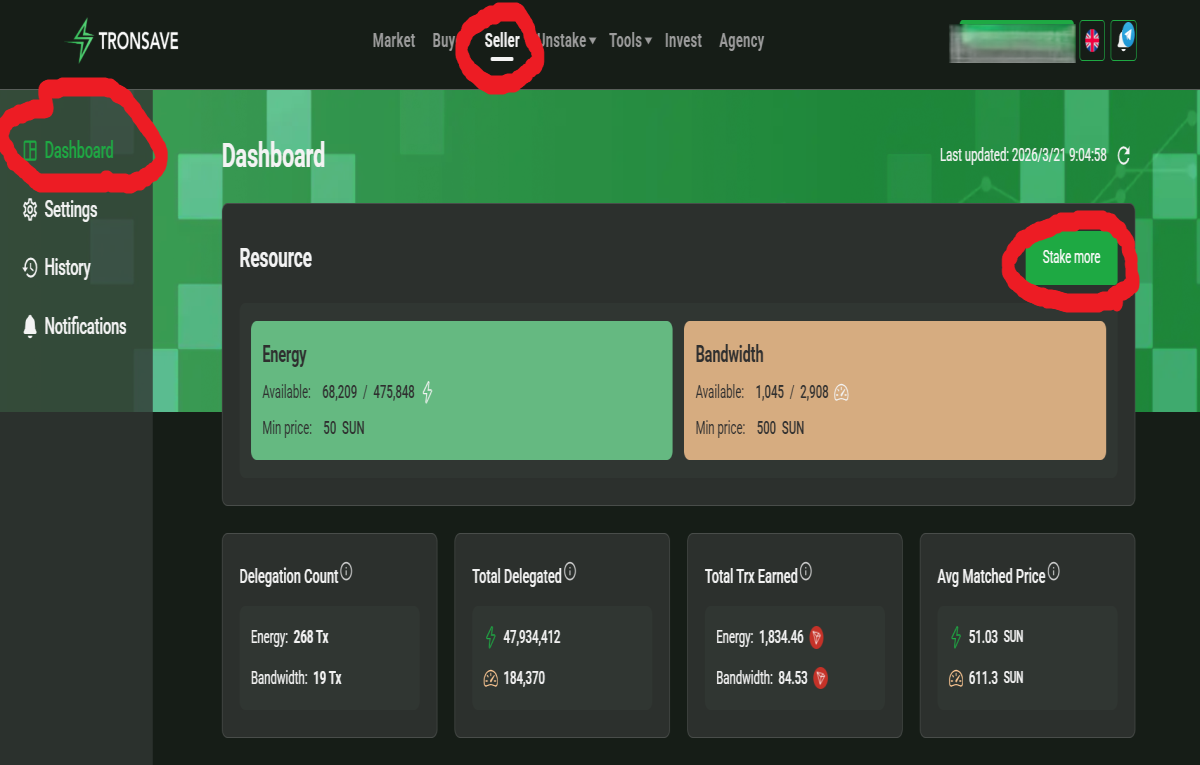Click the Dashboard layout icon in sidebar

tap(29, 150)
